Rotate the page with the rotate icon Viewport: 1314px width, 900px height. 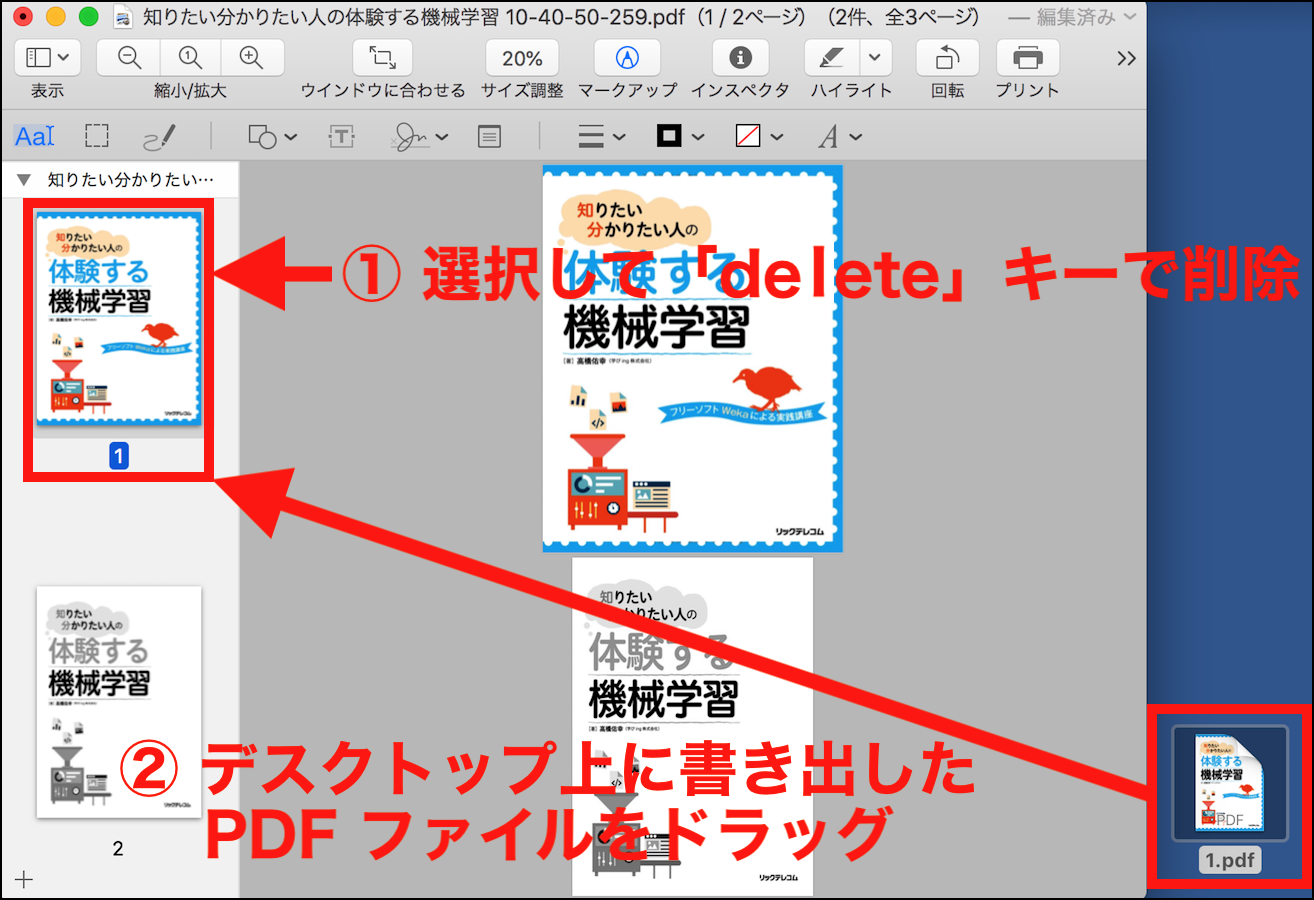click(947, 58)
